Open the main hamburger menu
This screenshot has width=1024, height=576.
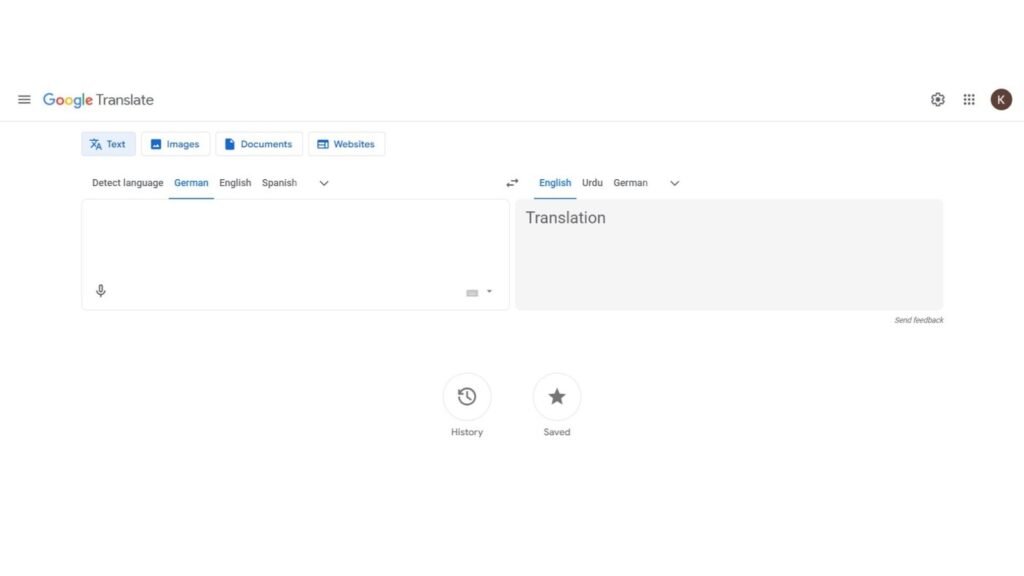[24, 99]
